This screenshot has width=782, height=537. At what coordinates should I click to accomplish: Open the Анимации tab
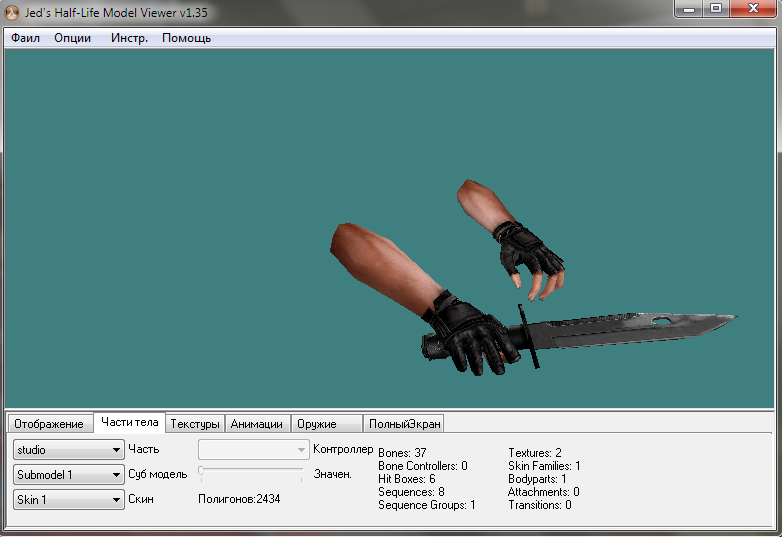tap(256, 424)
